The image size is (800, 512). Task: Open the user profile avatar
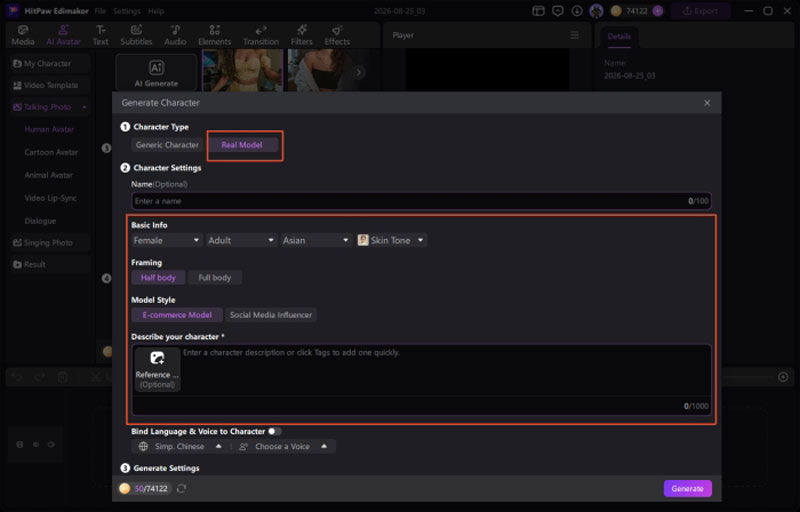pyautogui.click(x=596, y=11)
